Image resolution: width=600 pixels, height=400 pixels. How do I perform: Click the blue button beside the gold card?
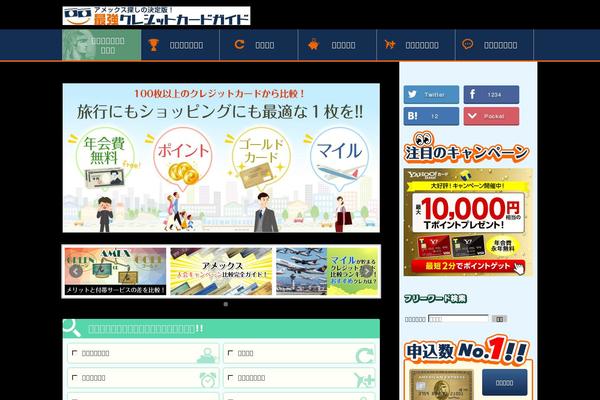(504, 382)
